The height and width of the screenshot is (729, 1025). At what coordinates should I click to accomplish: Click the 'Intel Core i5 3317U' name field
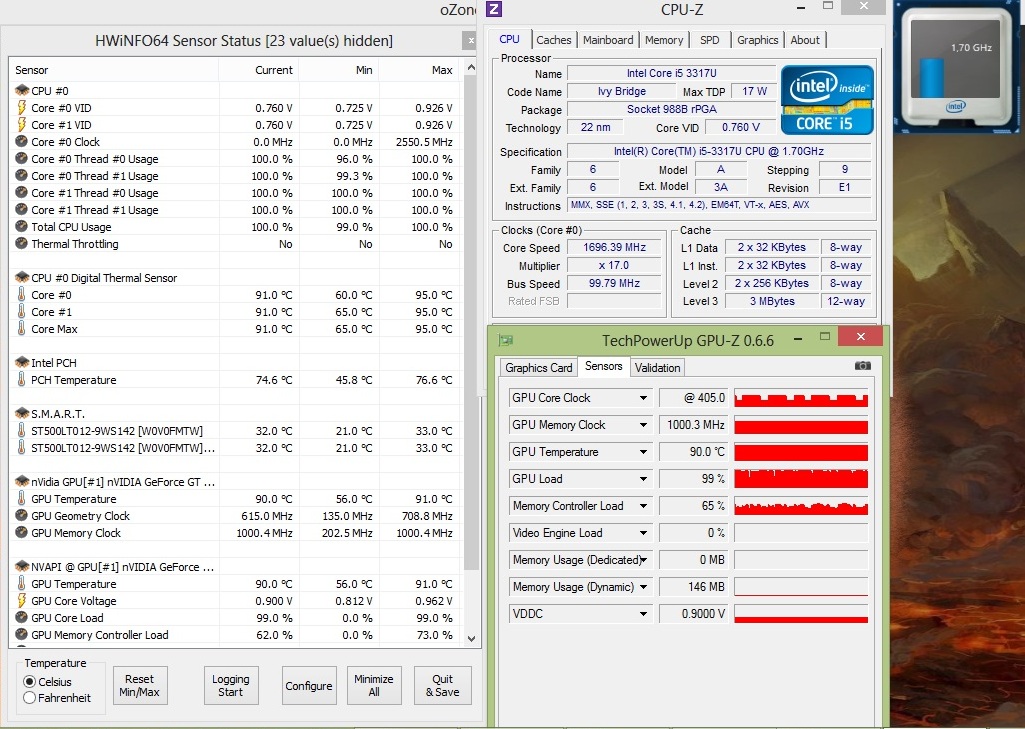(x=671, y=73)
